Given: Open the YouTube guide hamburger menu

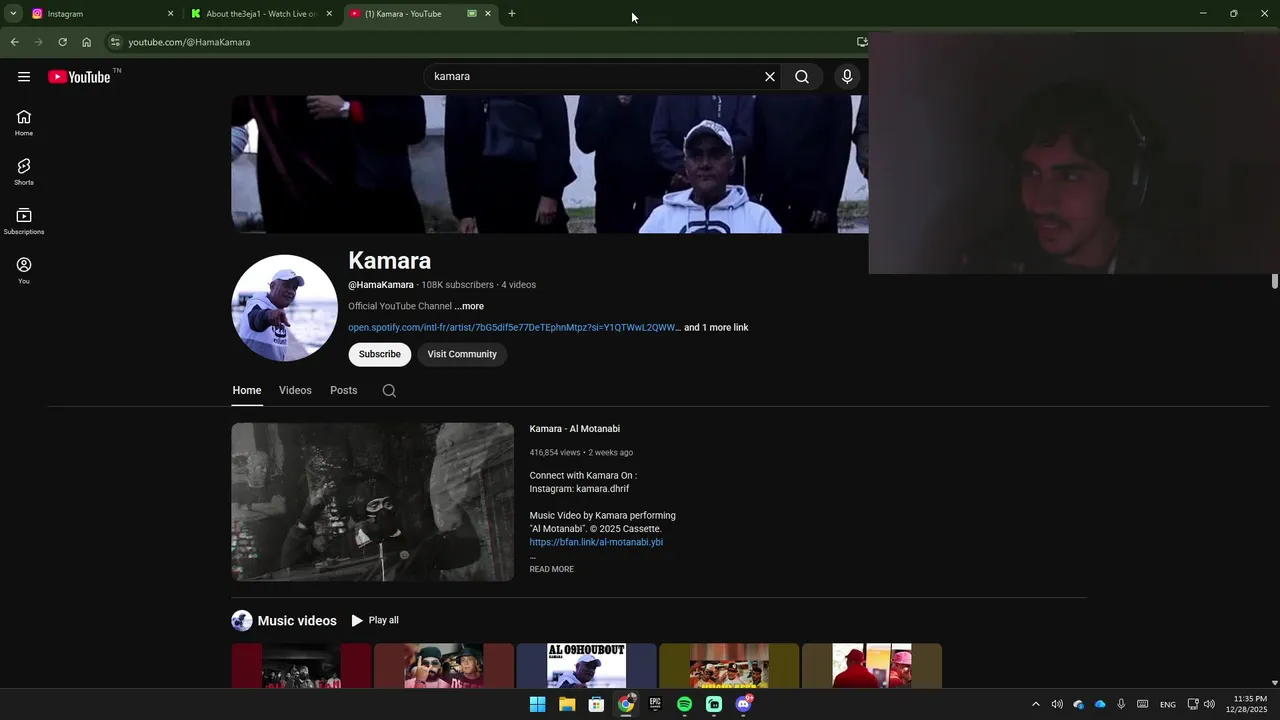Looking at the screenshot, I should point(24,77).
